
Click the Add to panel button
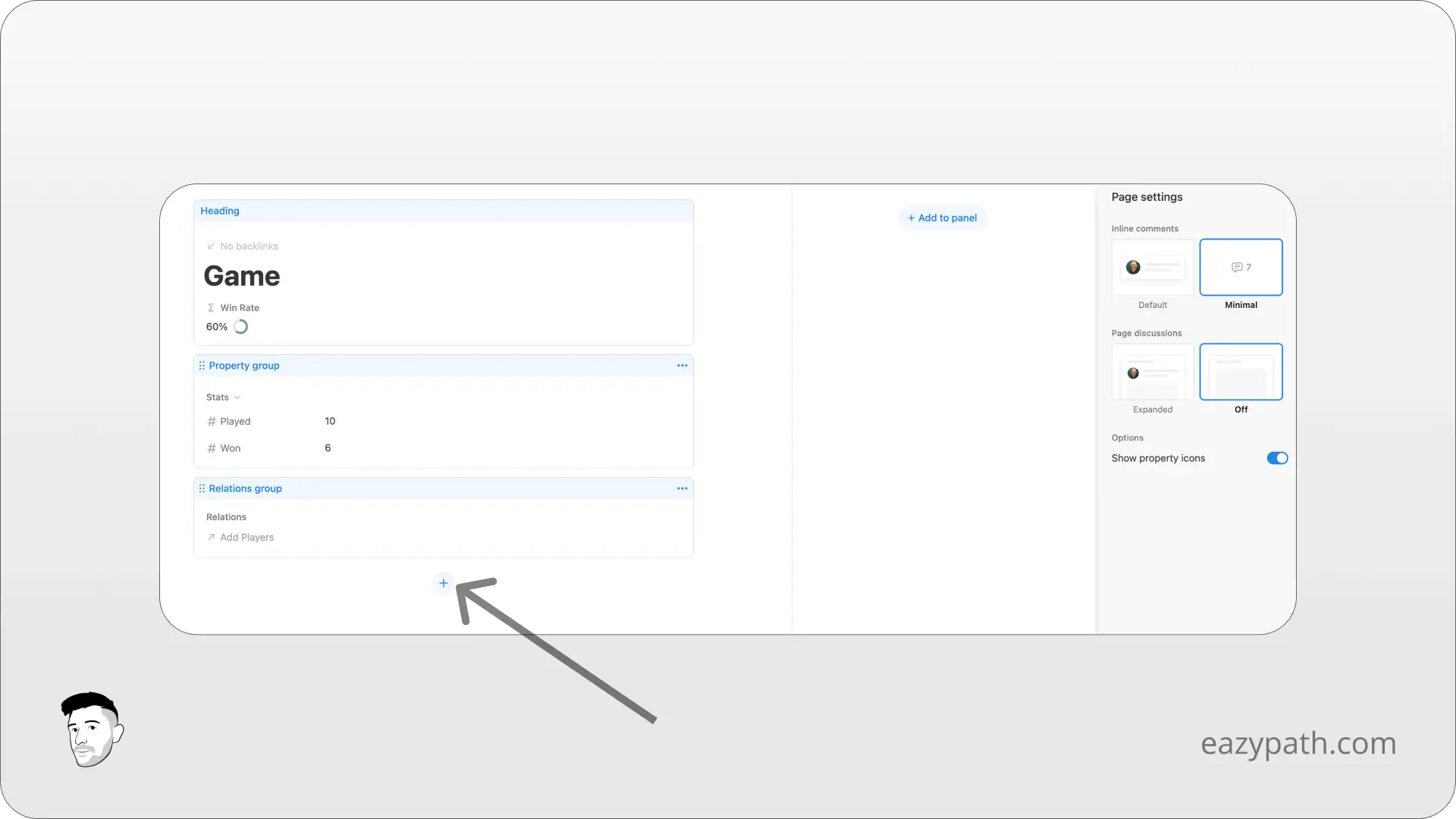942,218
